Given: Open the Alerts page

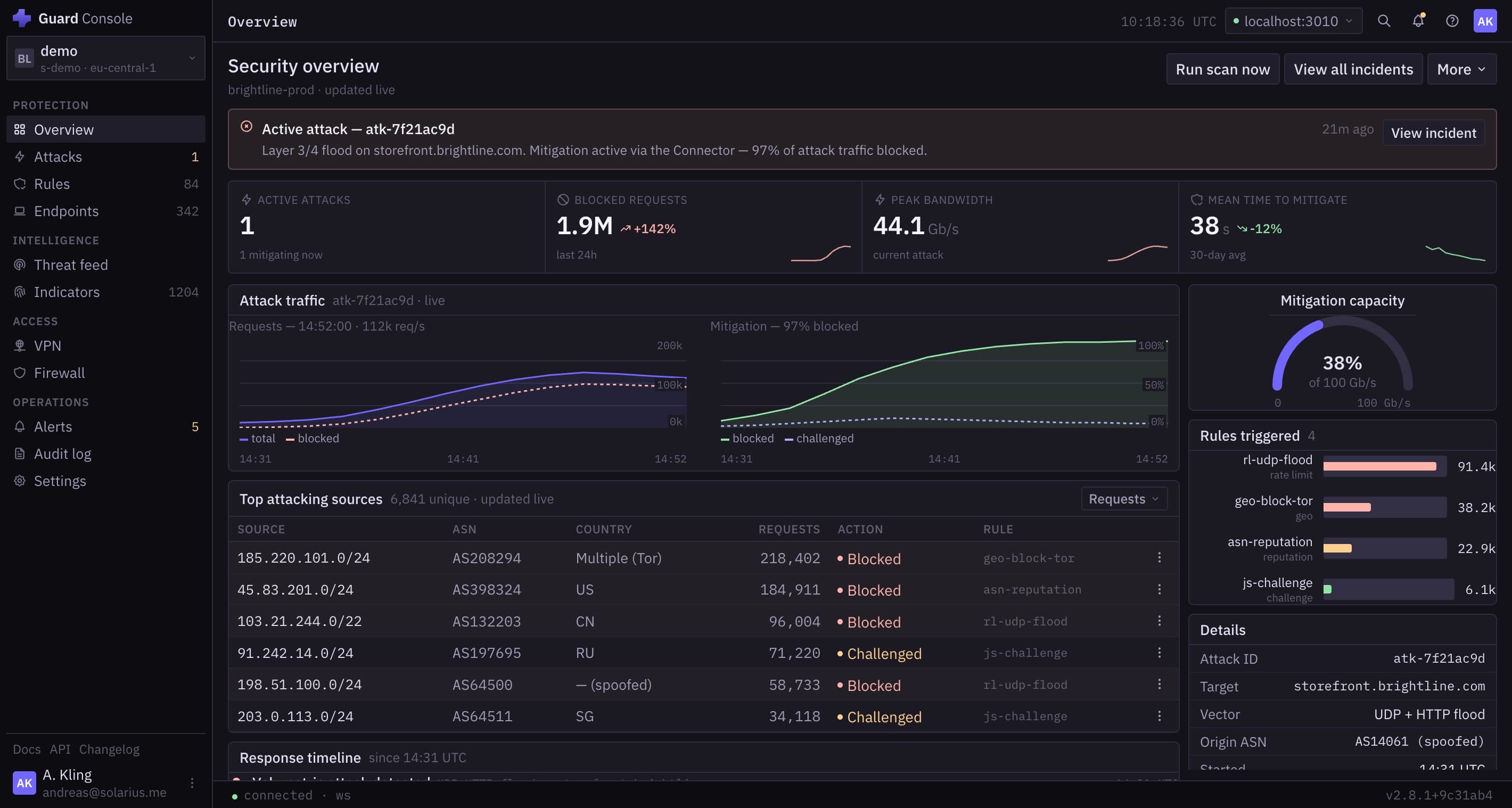Looking at the screenshot, I should 105,426.
